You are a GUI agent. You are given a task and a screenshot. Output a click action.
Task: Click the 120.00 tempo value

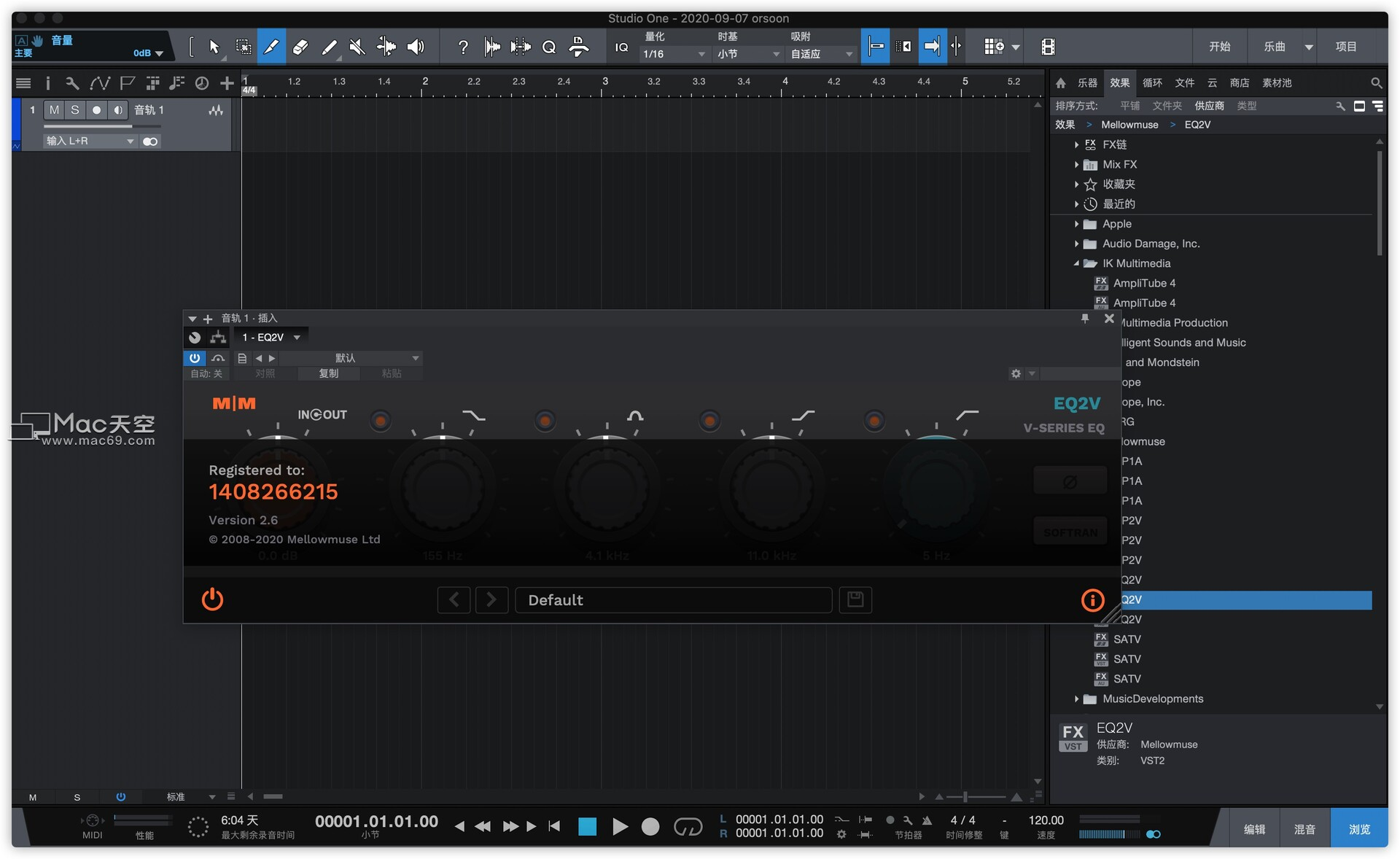1046,820
